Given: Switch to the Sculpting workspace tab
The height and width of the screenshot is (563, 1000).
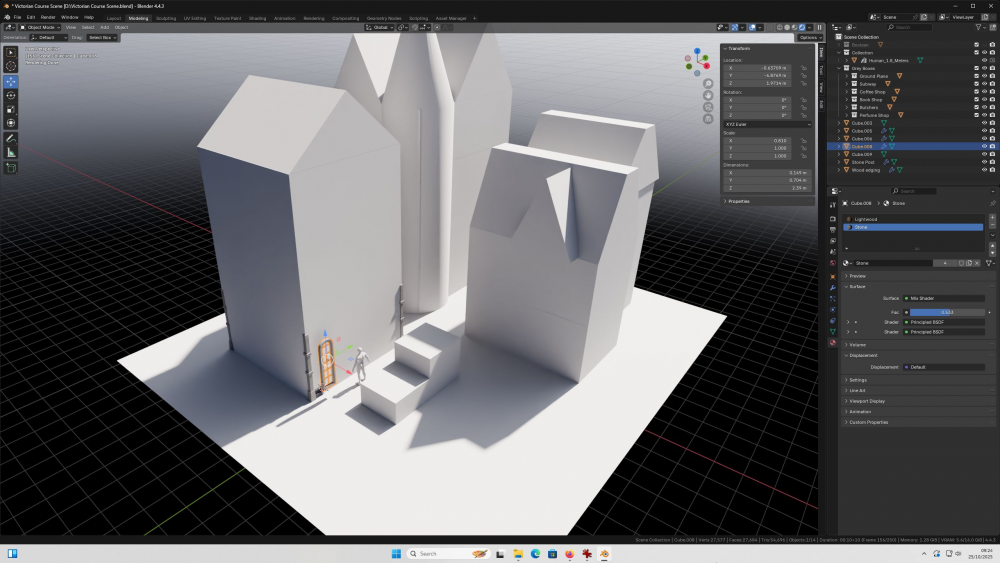Looking at the screenshot, I should 166,18.
